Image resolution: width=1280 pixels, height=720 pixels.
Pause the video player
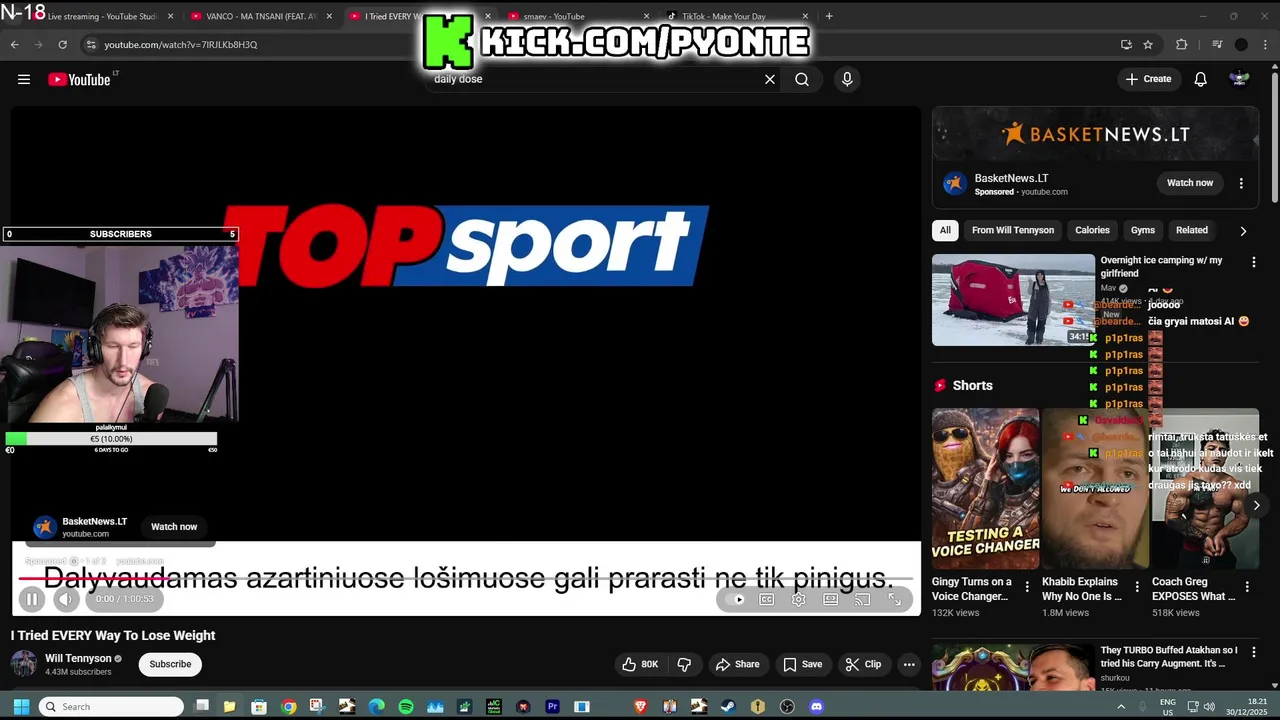[x=32, y=599]
